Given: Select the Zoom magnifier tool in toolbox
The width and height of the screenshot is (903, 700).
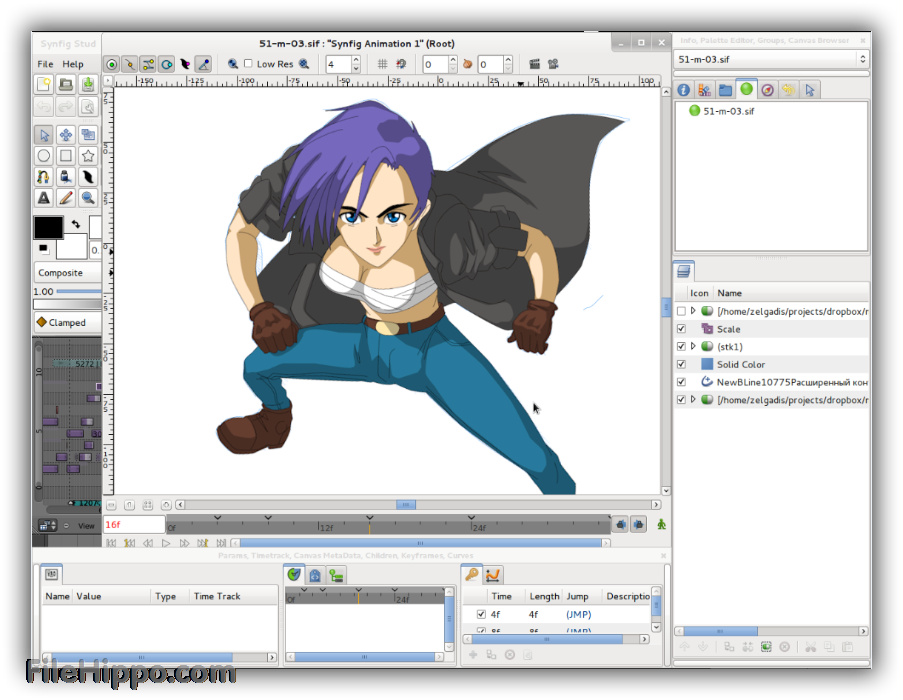Looking at the screenshot, I should 88,199.
